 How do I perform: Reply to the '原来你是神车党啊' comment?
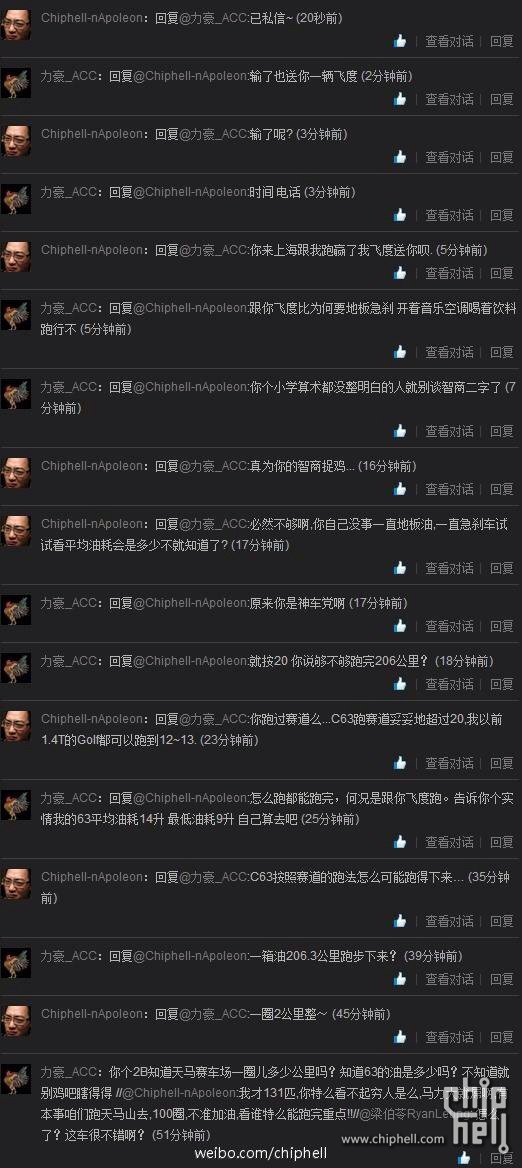click(502, 626)
